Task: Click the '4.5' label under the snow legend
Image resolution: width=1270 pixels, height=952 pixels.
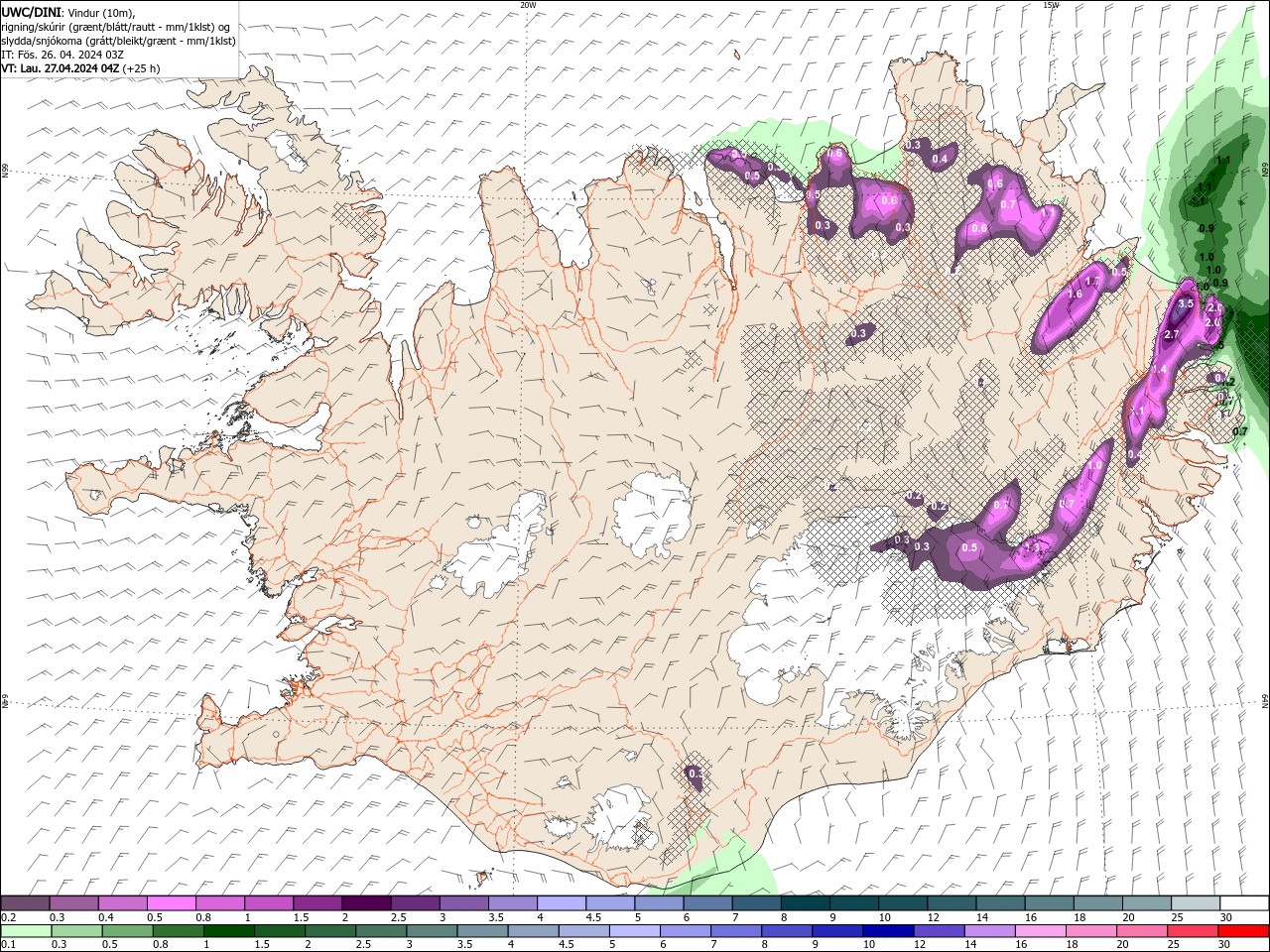Action: point(593,918)
